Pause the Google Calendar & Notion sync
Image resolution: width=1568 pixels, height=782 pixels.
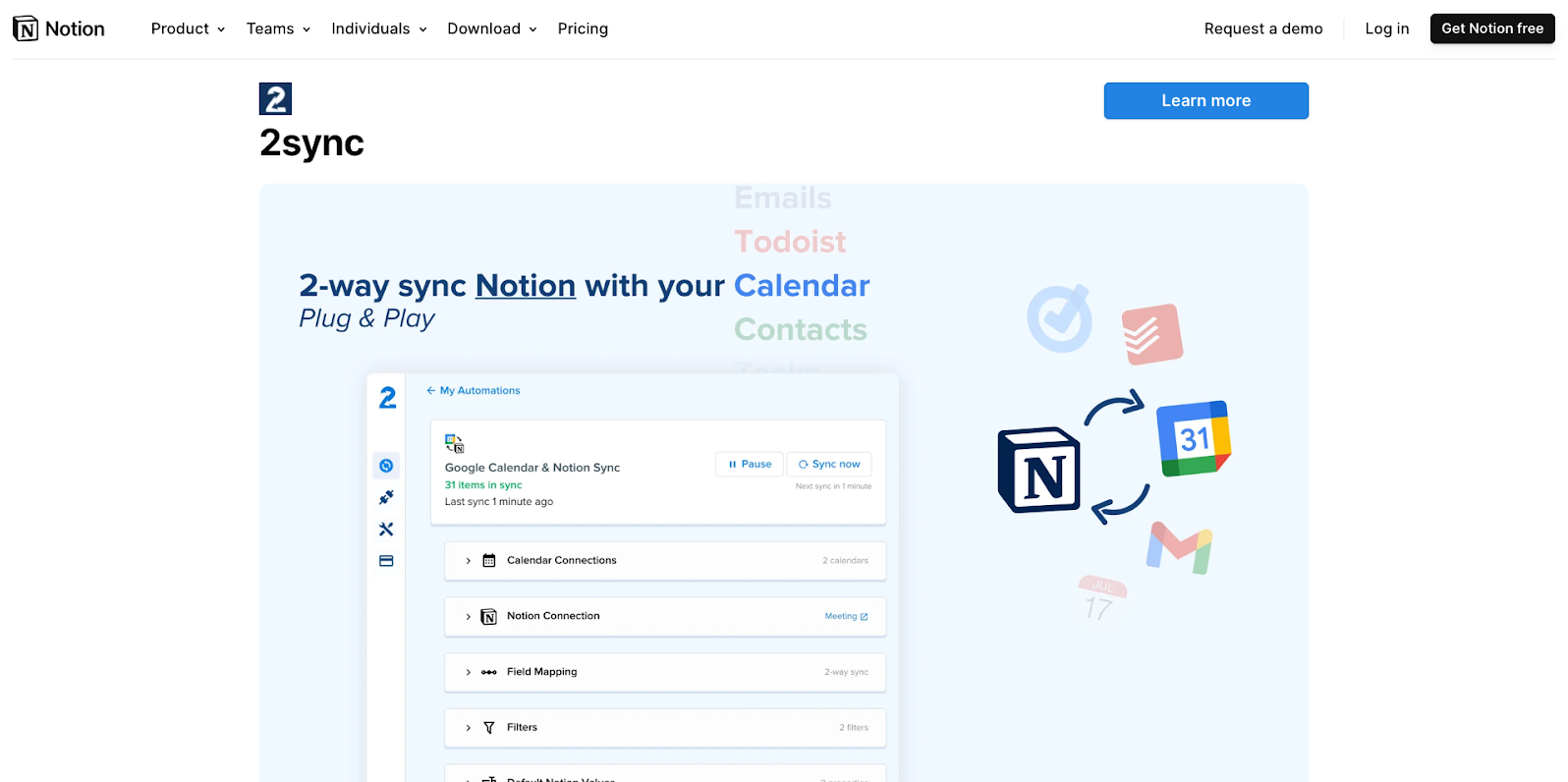pyautogui.click(x=750, y=464)
